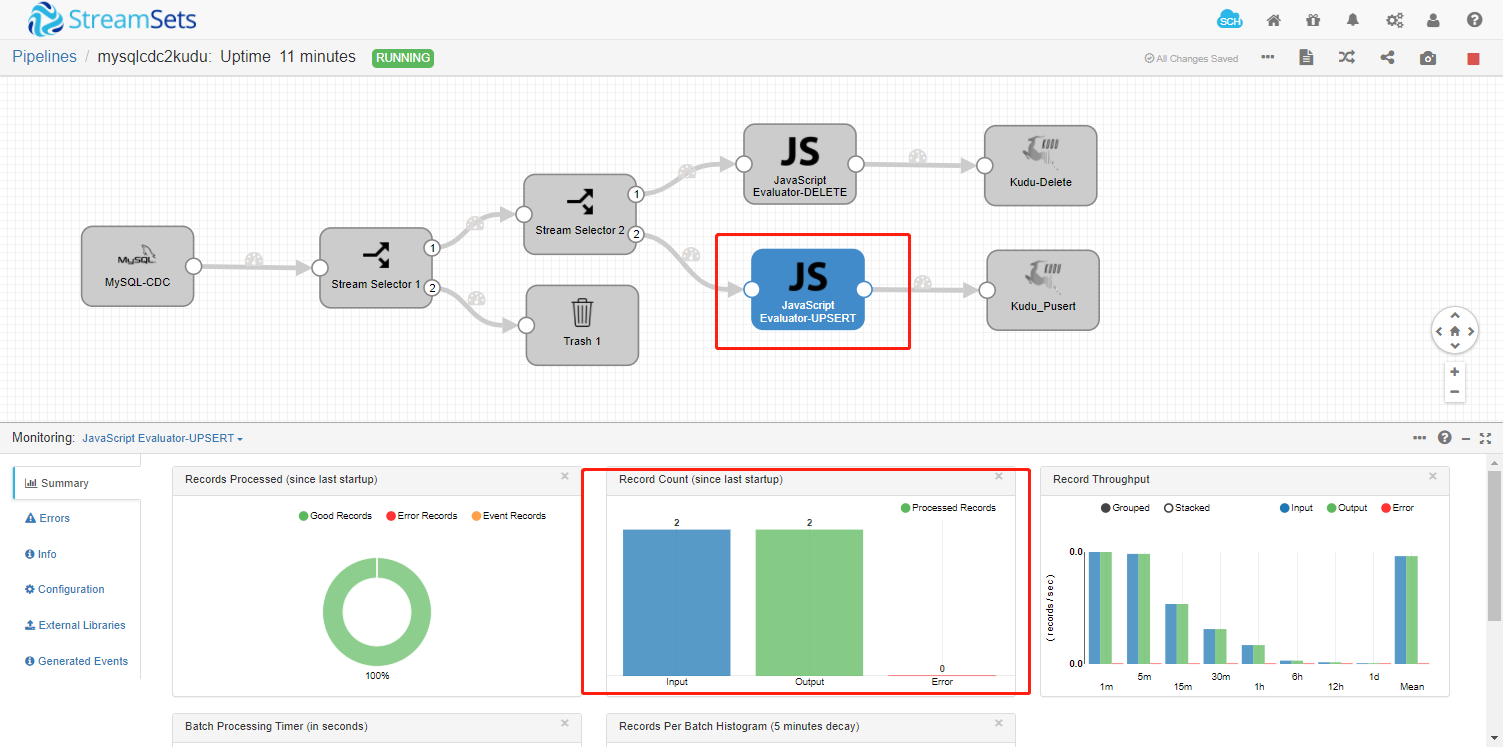Toggle Input series in Record Throughput legend

point(1296,508)
